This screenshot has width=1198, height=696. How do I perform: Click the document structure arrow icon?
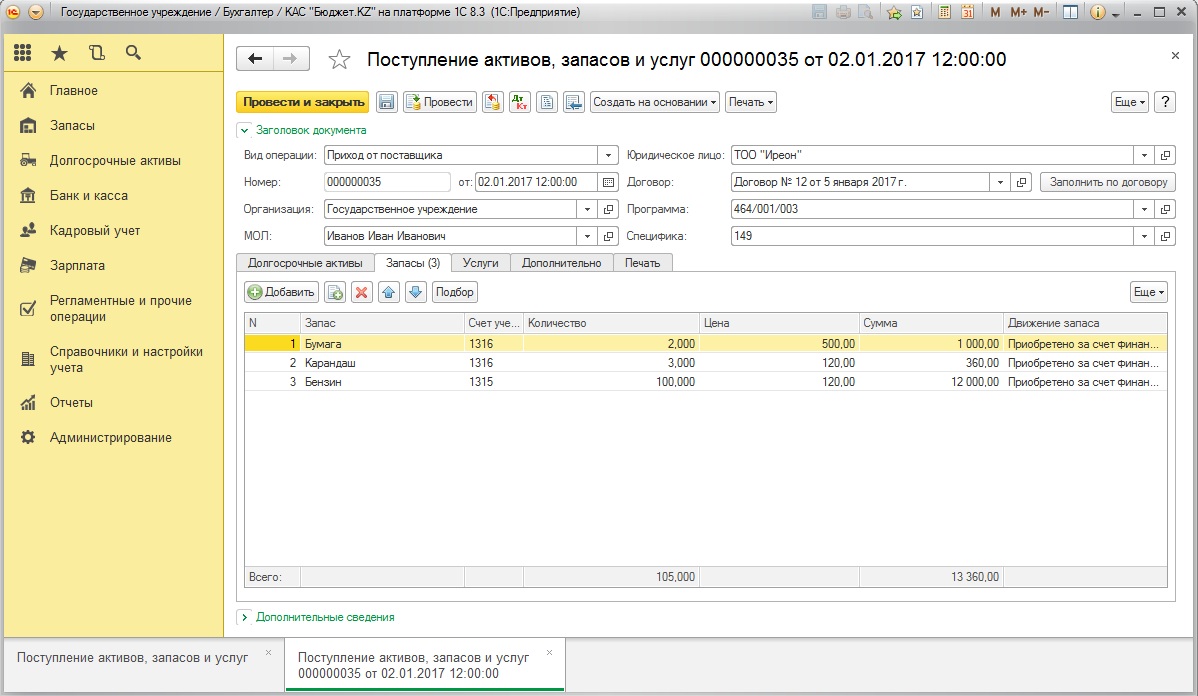pyautogui.click(x=574, y=102)
